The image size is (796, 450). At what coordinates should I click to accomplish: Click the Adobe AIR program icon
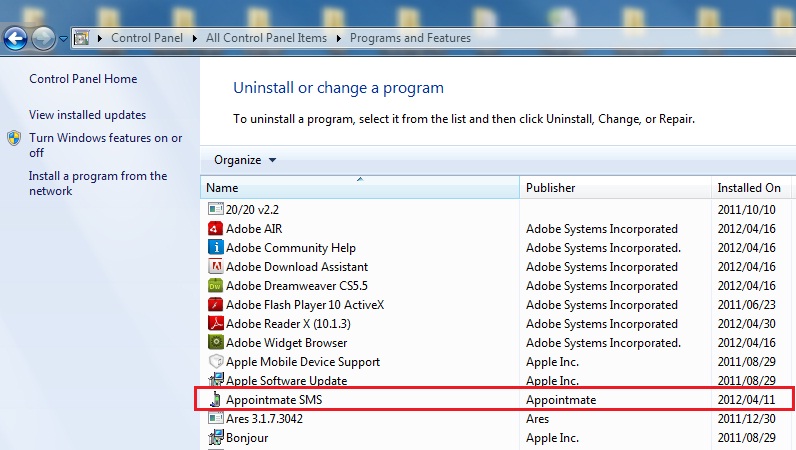tap(216, 229)
